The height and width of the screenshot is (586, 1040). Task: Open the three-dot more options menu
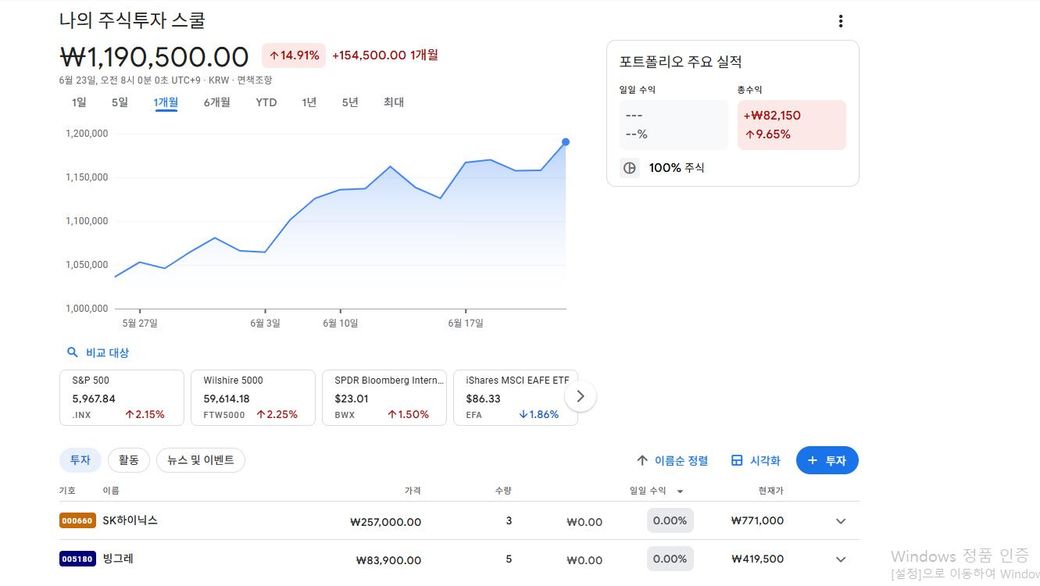coord(840,21)
